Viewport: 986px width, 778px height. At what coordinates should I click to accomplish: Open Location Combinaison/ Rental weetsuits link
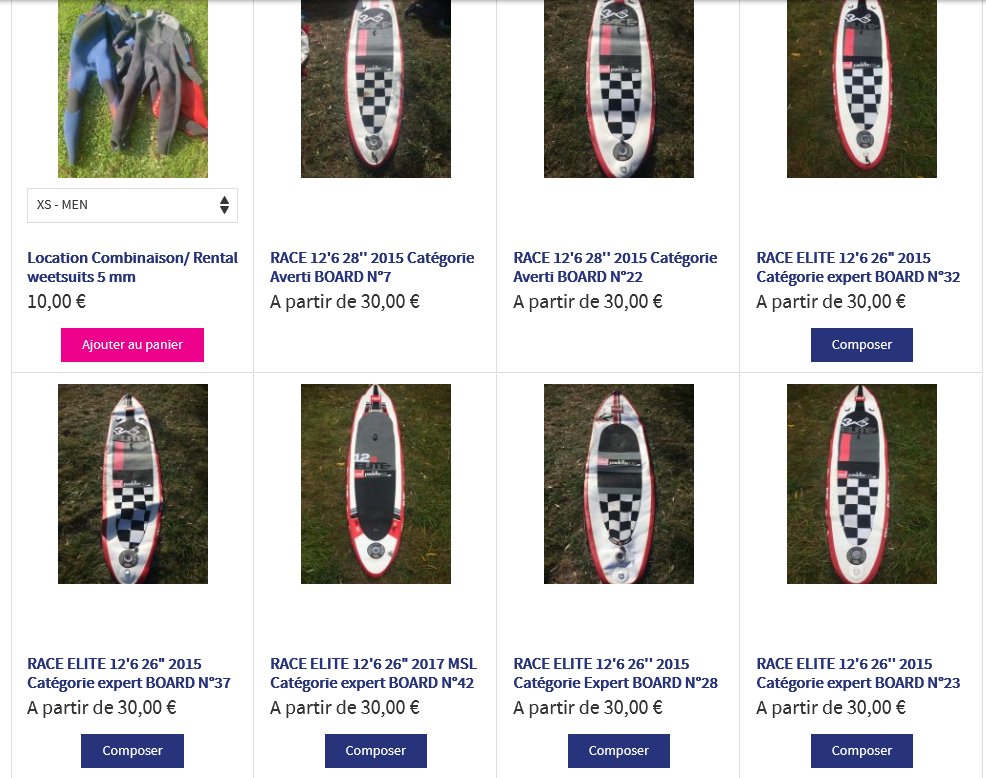(x=132, y=267)
